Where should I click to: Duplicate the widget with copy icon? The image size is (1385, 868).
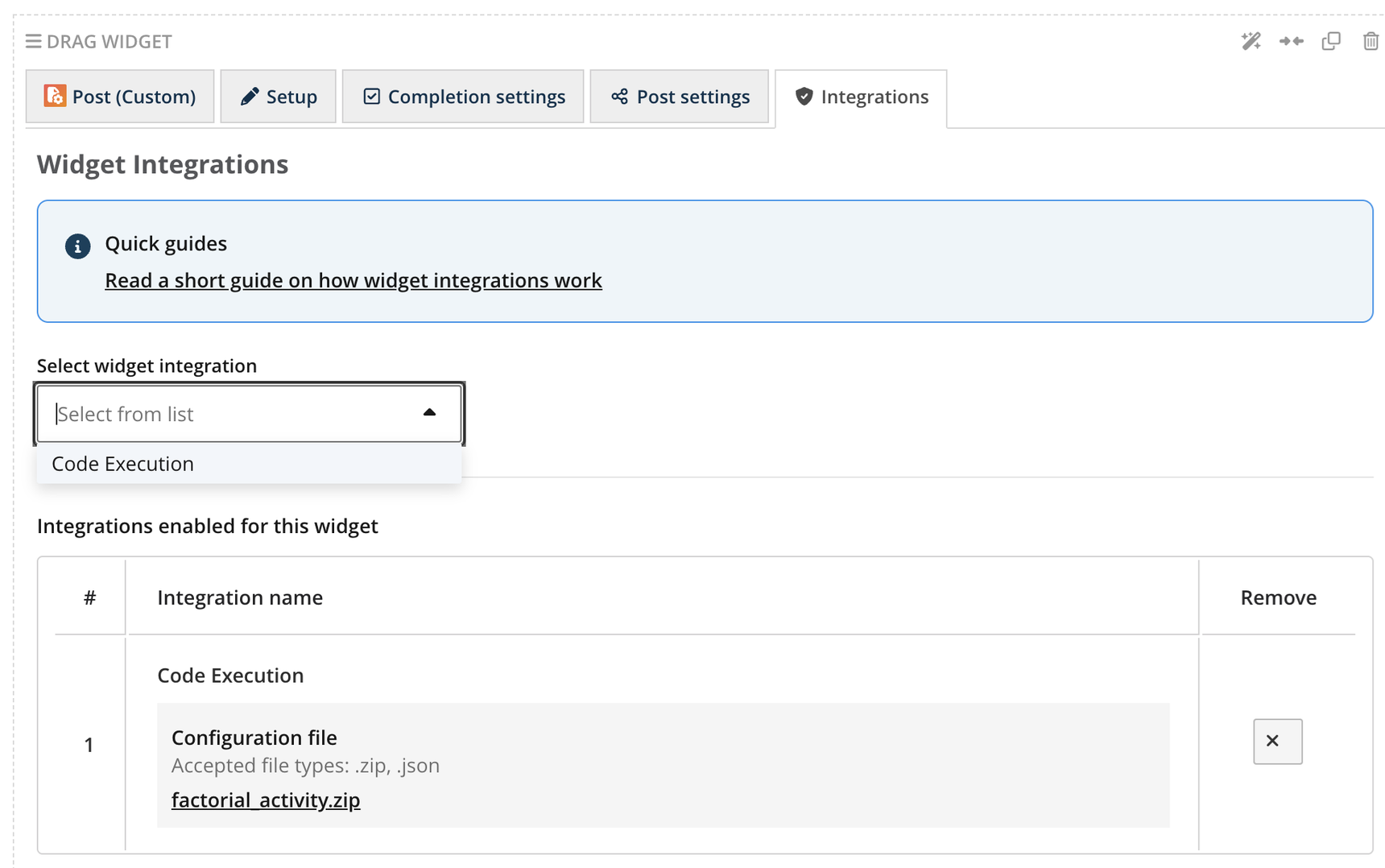(1331, 41)
